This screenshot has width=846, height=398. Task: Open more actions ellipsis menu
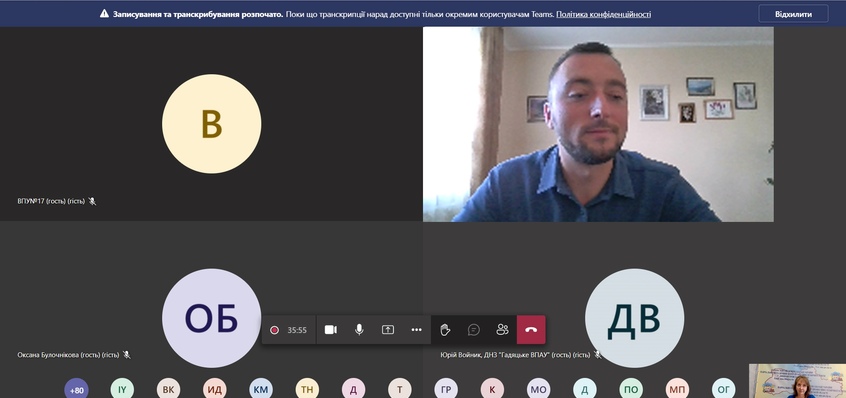click(x=417, y=330)
